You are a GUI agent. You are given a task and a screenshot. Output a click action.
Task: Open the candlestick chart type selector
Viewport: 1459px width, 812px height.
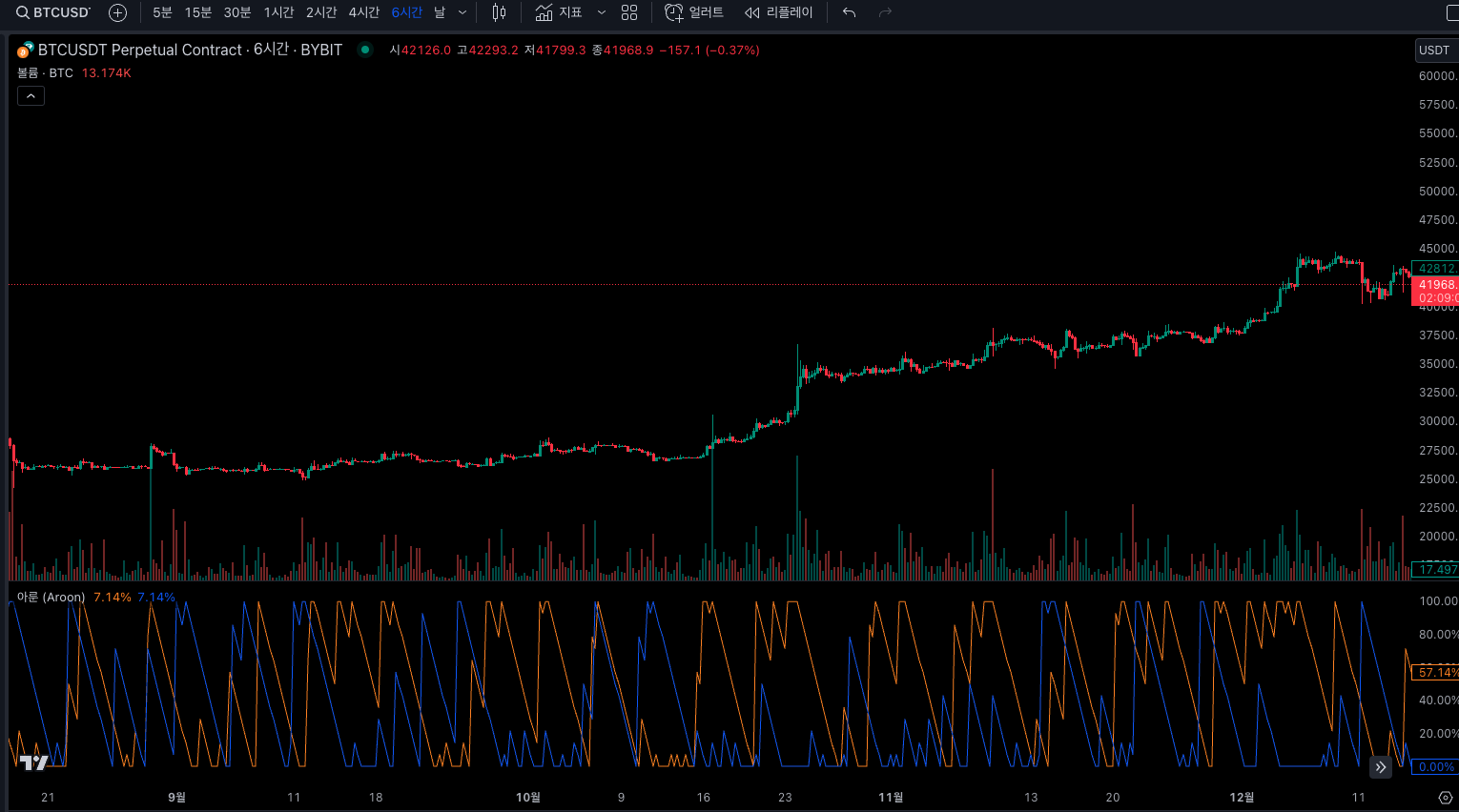click(499, 12)
